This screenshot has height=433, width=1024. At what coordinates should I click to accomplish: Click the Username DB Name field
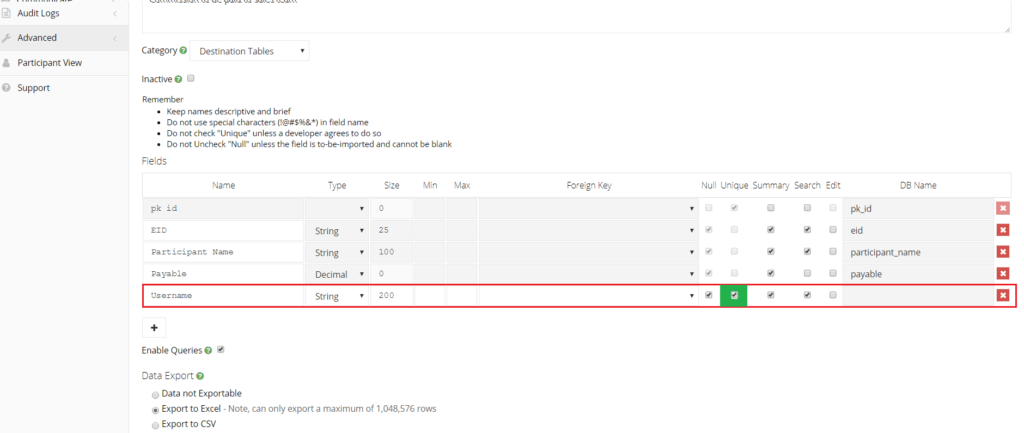918,296
